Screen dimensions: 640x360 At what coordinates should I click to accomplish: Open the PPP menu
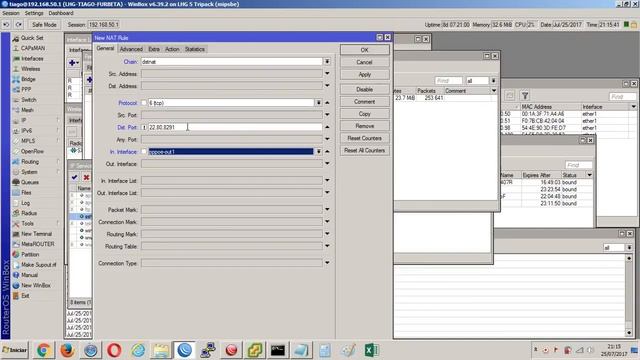click(26, 89)
